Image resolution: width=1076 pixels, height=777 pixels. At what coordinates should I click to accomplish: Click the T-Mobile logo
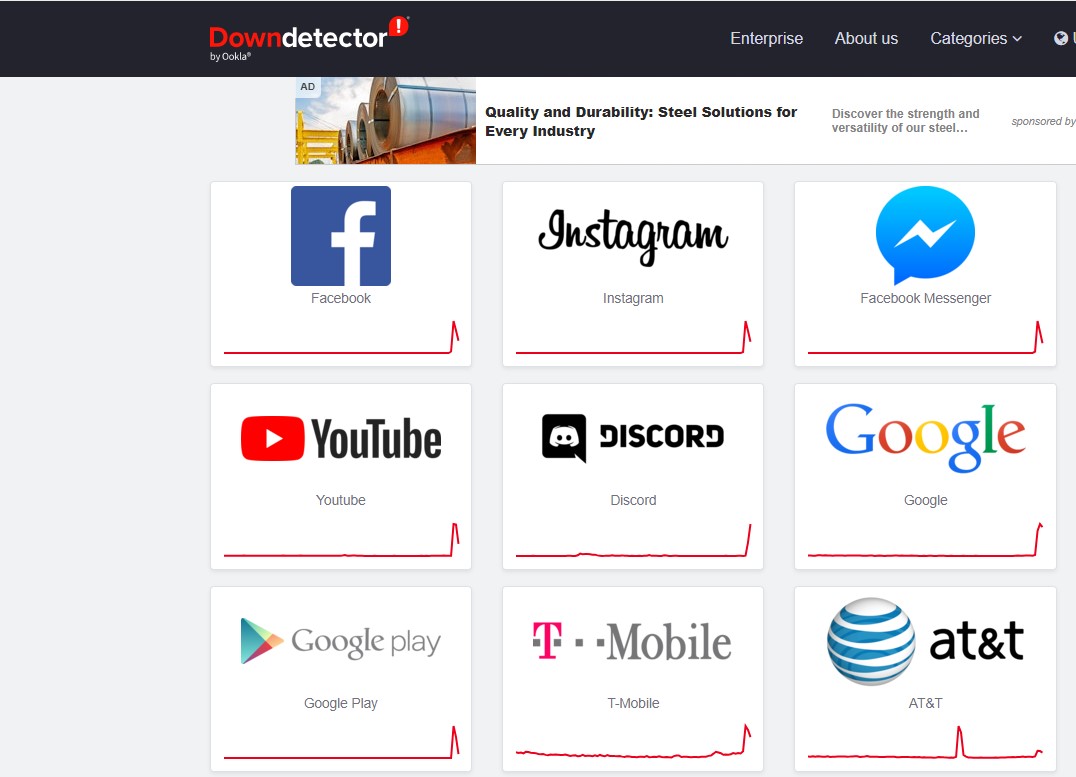click(633, 641)
